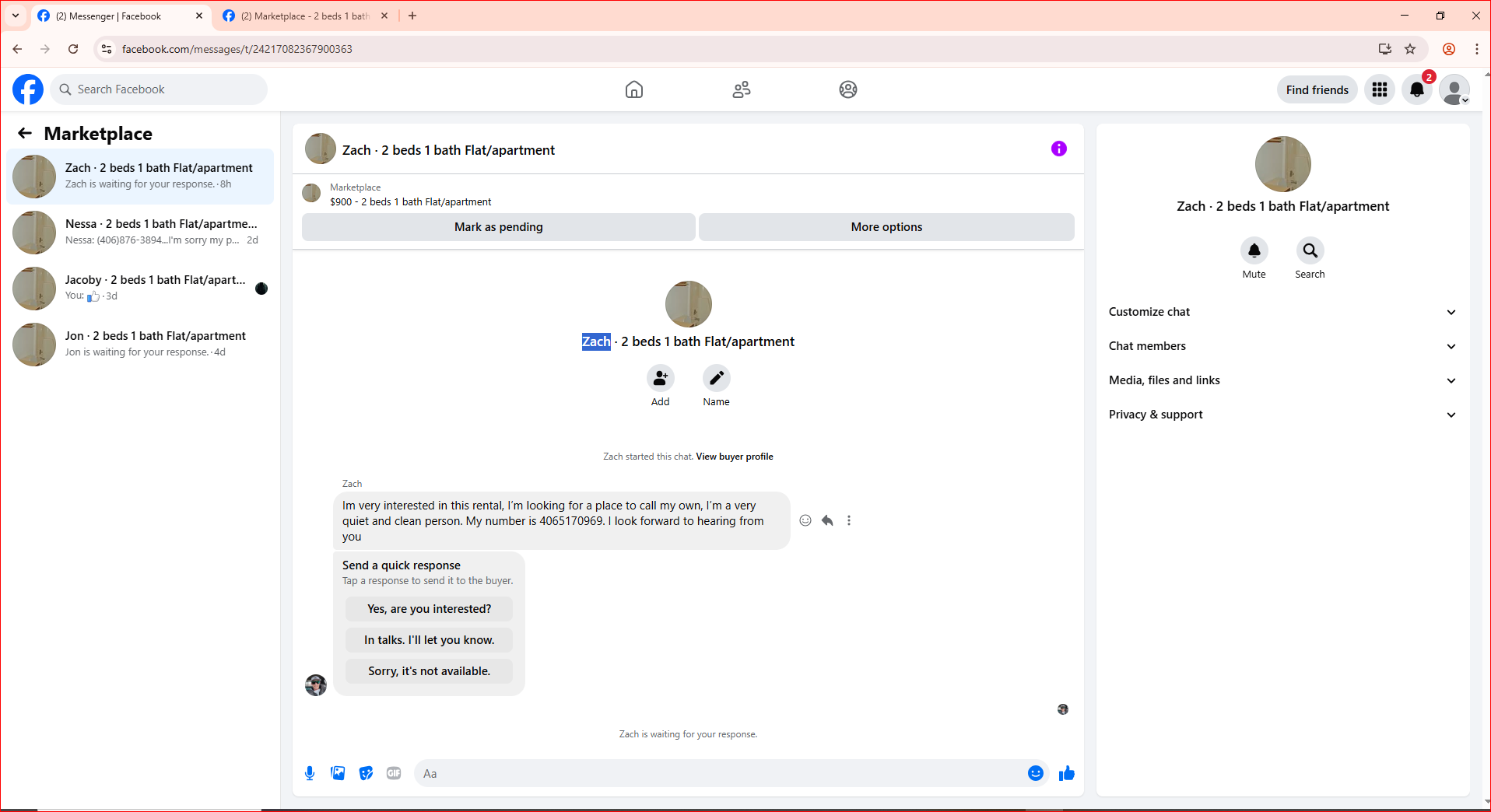Open the Zach conversation in the list

140,176
